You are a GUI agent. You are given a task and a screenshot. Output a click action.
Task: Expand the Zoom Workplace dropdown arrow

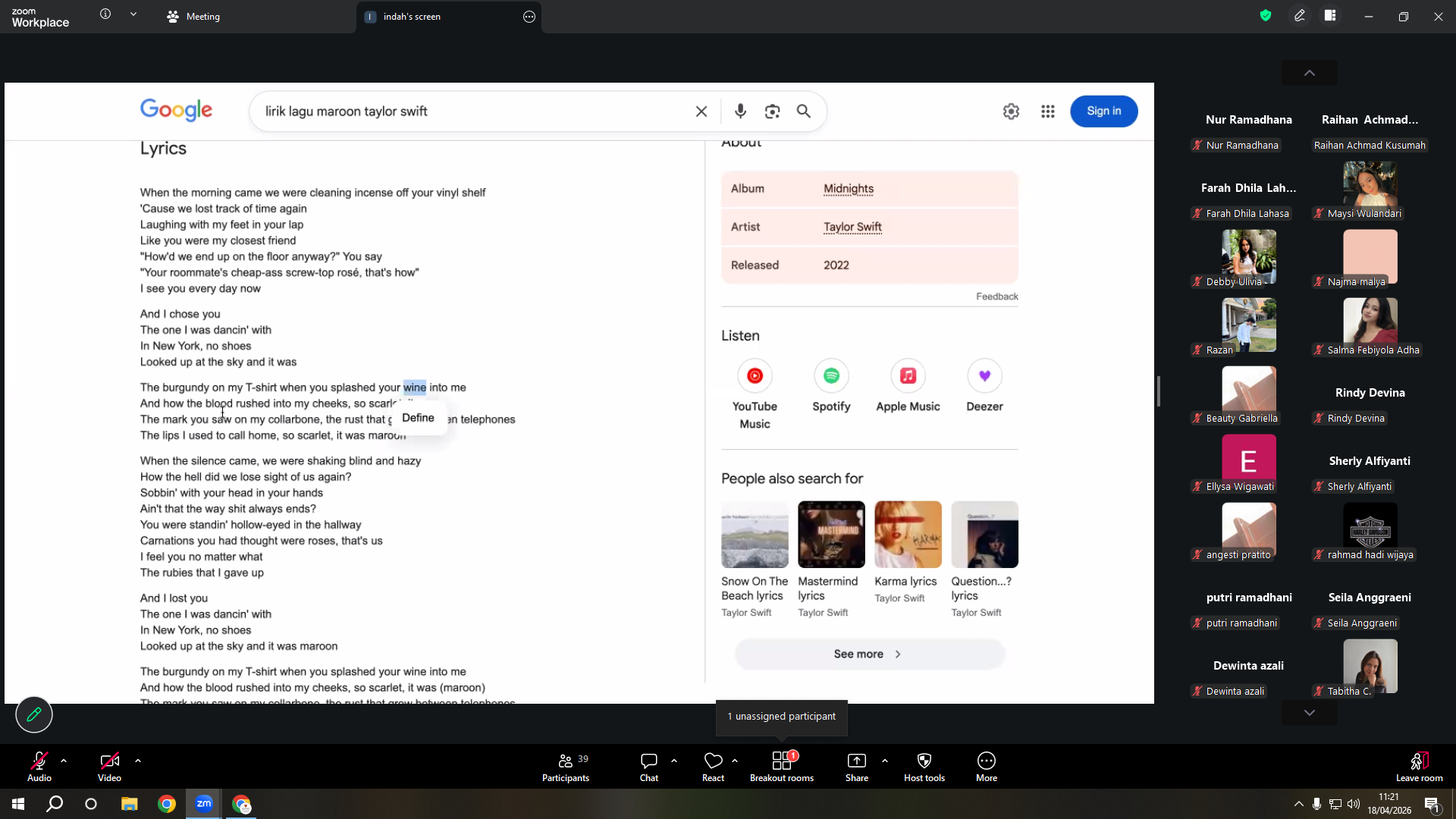click(x=133, y=14)
